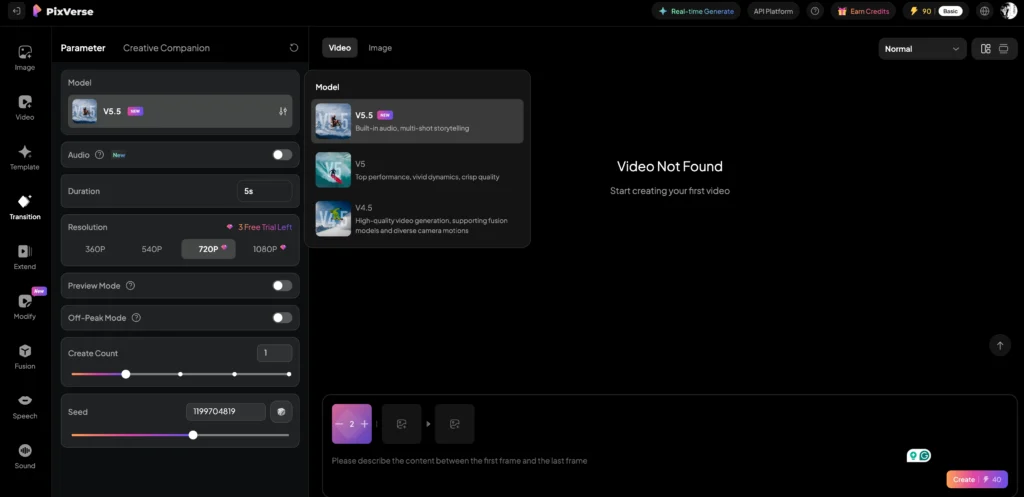Click the scroll-to-top arrow button
The image size is (1024, 497).
point(1000,345)
